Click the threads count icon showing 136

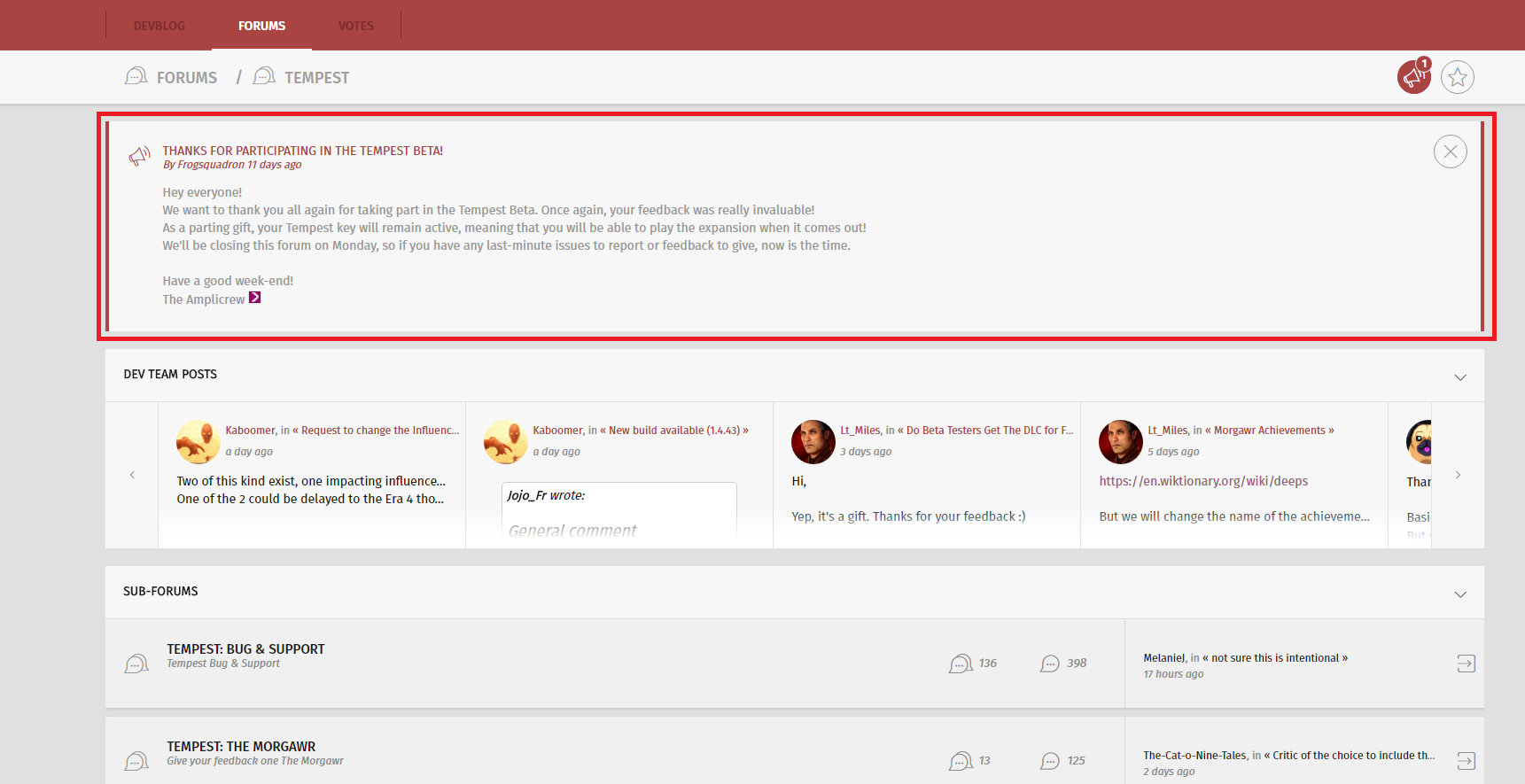click(x=961, y=664)
